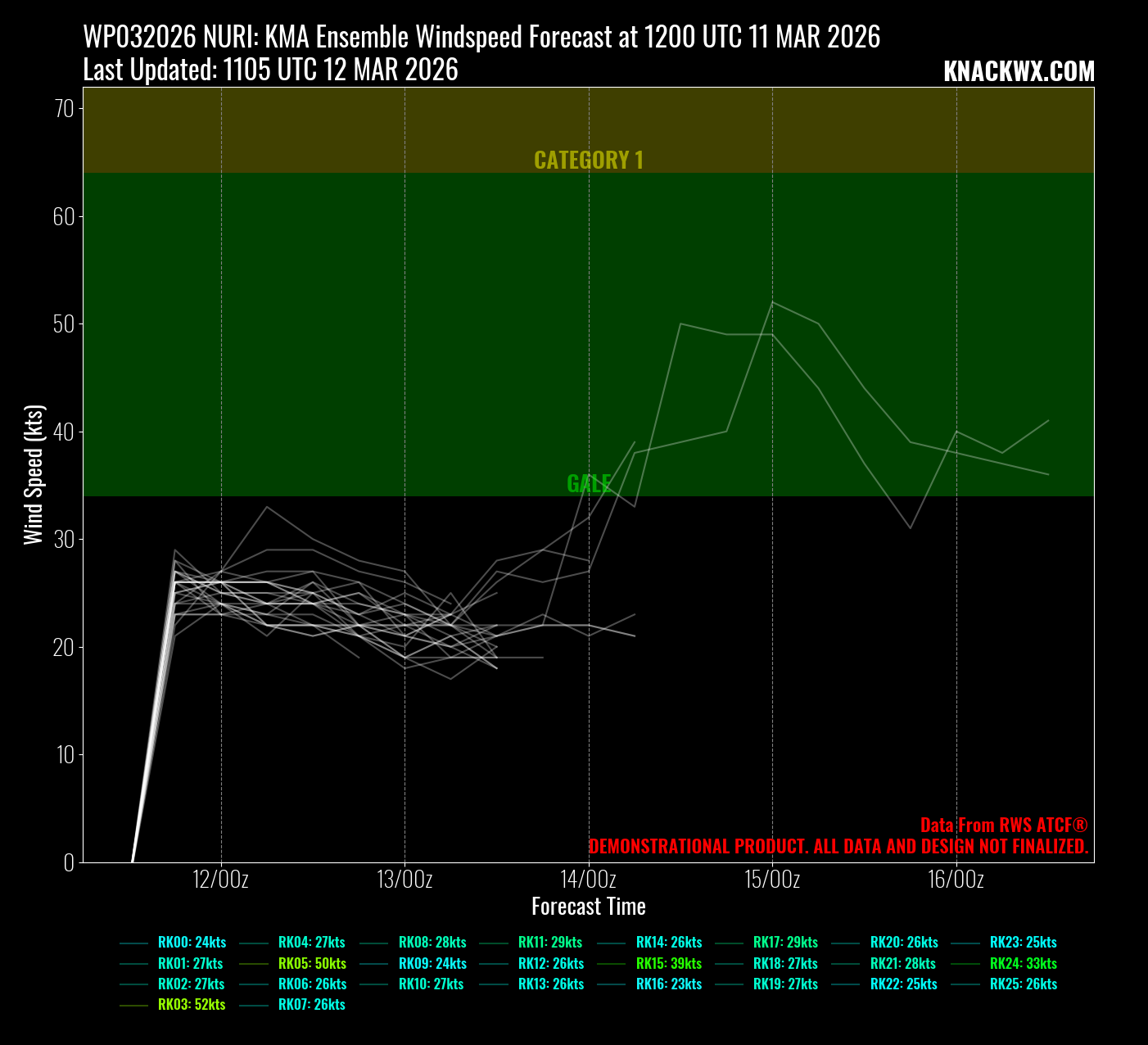Click the Forecast Time axis title
Screen dimensions: 1148x1045
[x=588, y=907]
